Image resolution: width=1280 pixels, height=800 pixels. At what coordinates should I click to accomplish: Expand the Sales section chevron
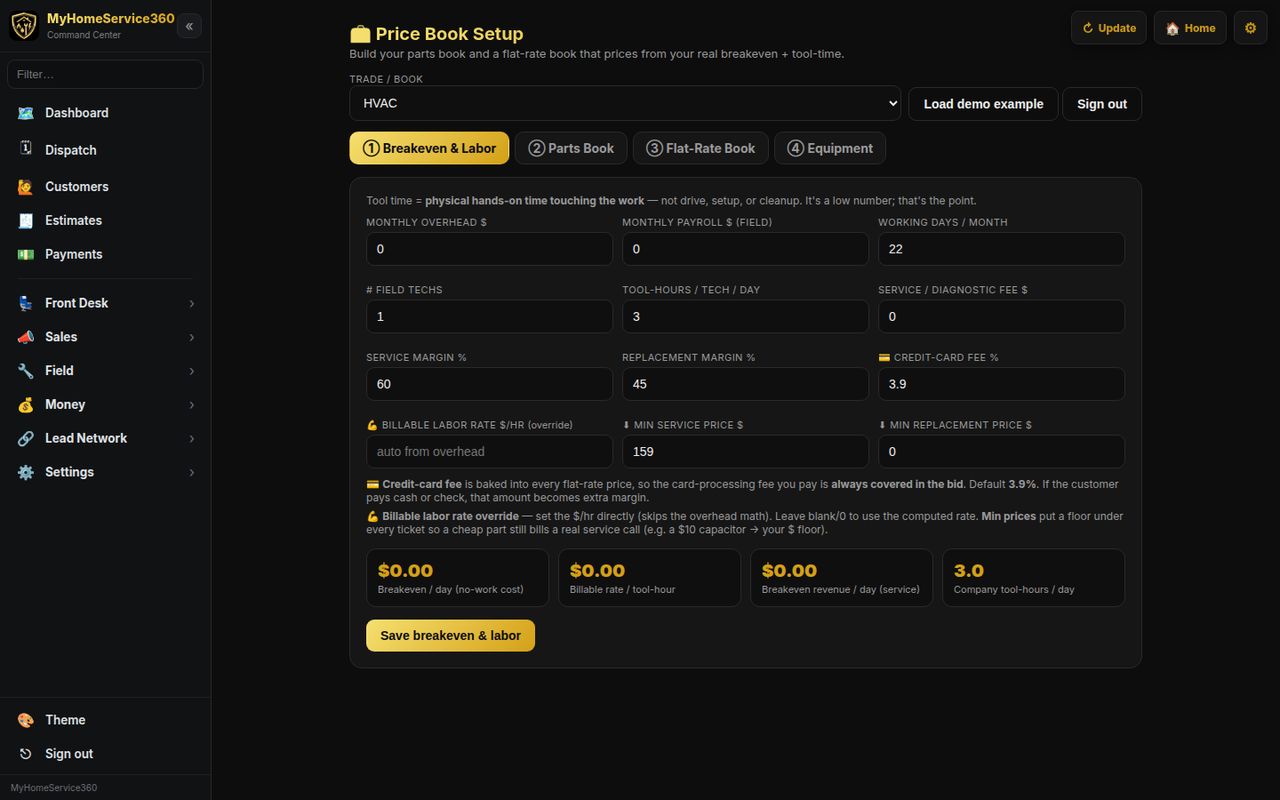pos(191,338)
